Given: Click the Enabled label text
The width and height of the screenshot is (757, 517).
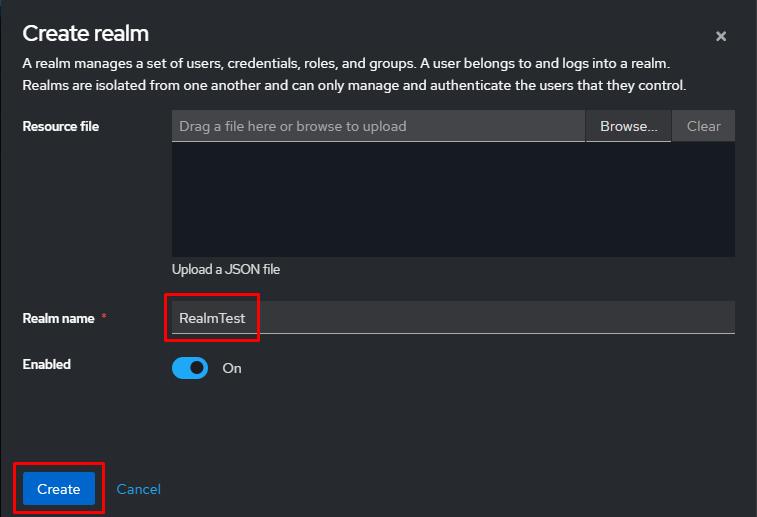Looking at the screenshot, I should [47, 364].
